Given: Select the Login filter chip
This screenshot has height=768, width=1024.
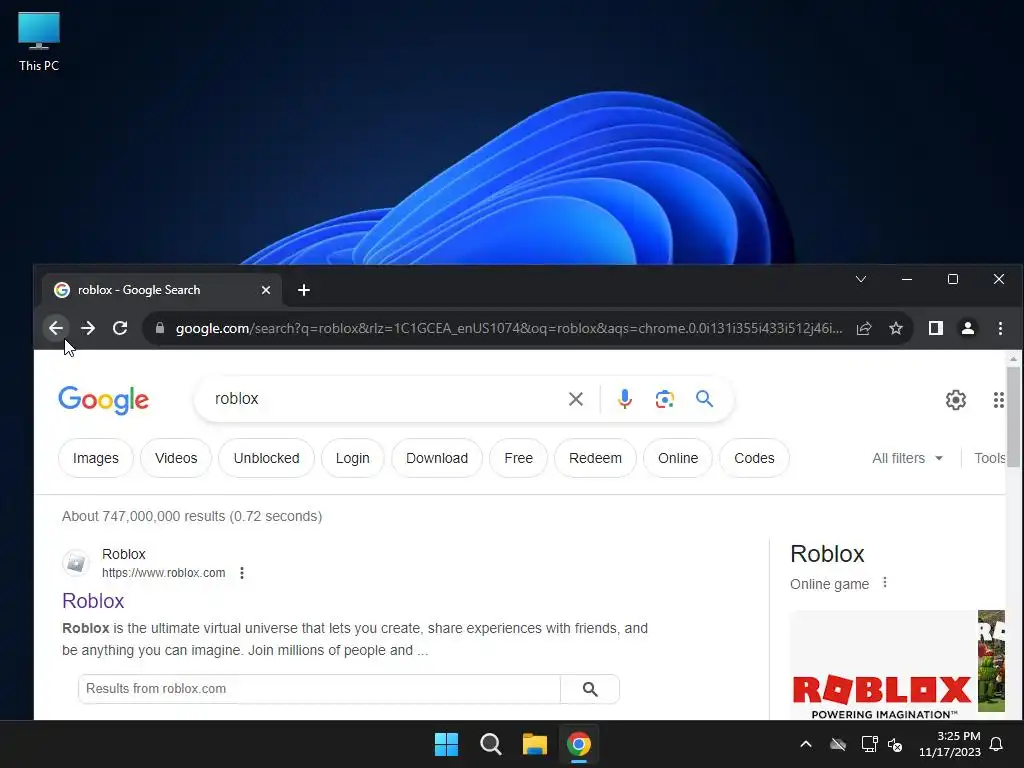Looking at the screenshot, I should coord(353,458).
